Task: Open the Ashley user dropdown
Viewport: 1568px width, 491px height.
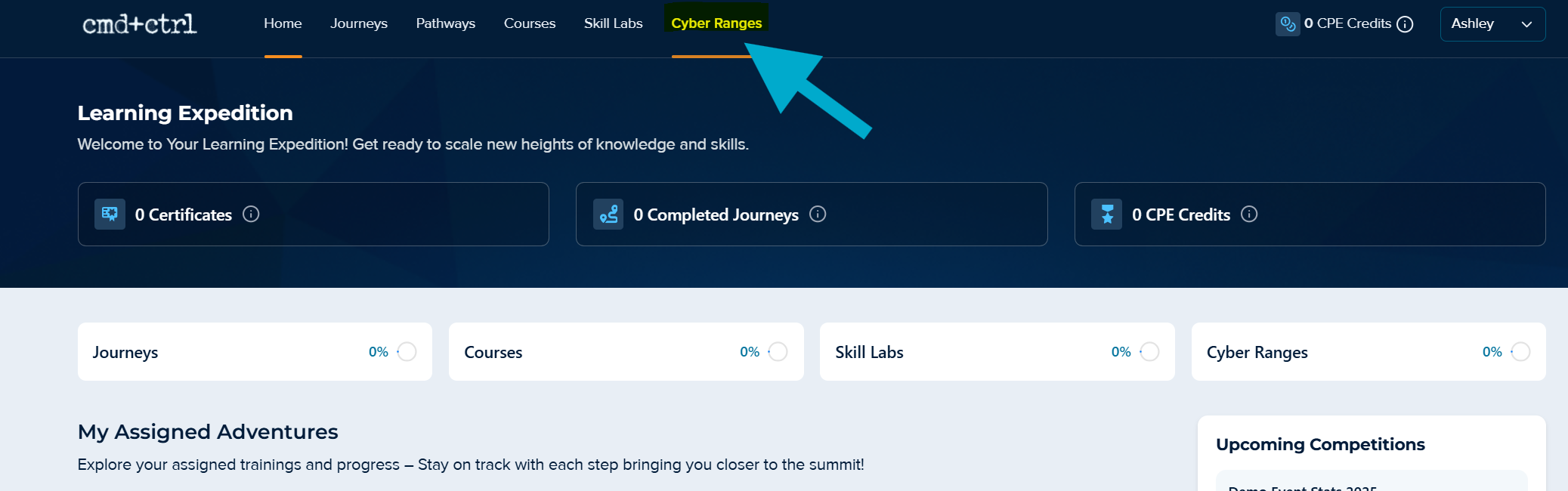Action: [x=1492, y=24]
